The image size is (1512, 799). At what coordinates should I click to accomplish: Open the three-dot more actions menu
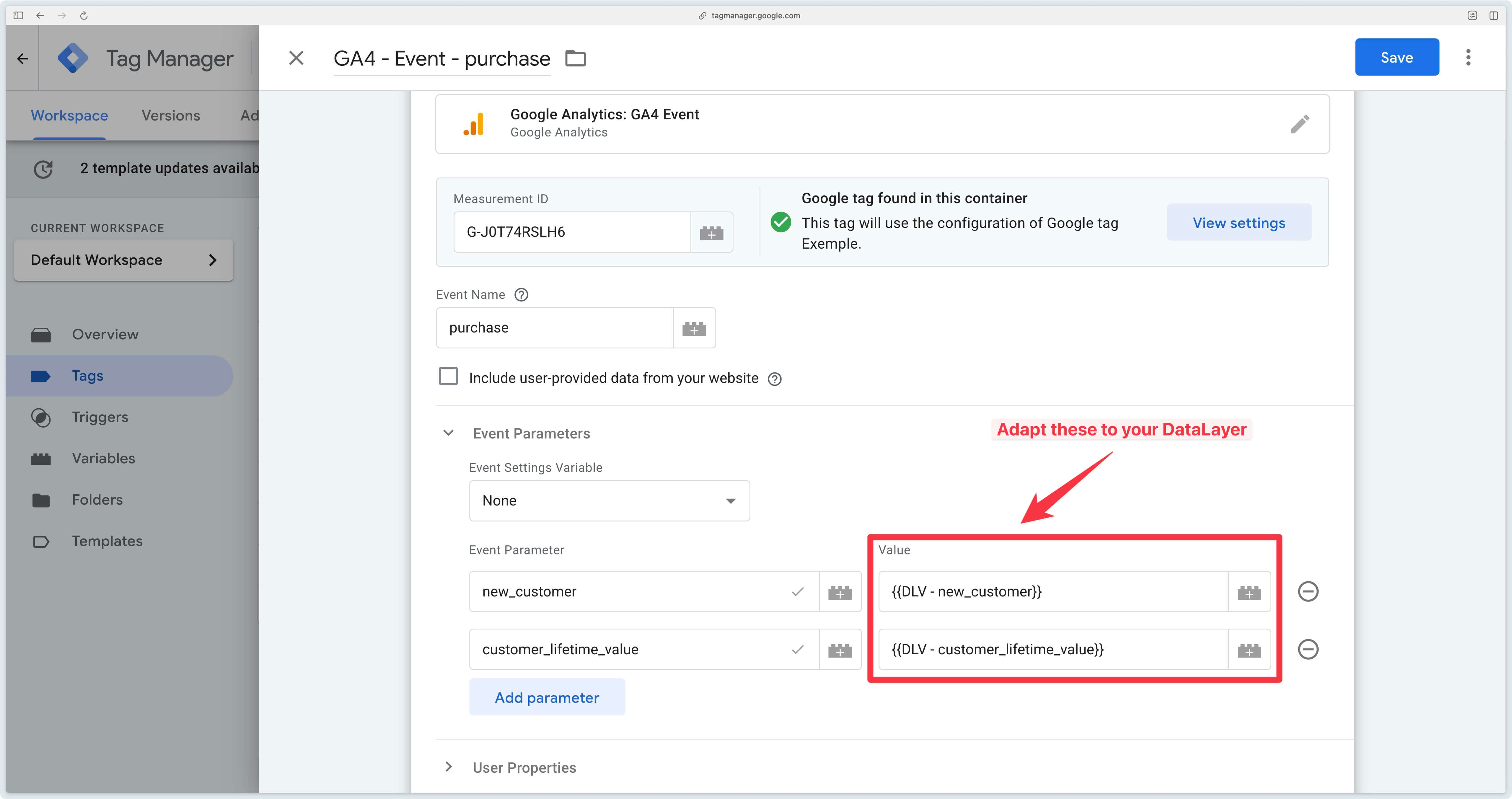click(x=1469, y=57)
